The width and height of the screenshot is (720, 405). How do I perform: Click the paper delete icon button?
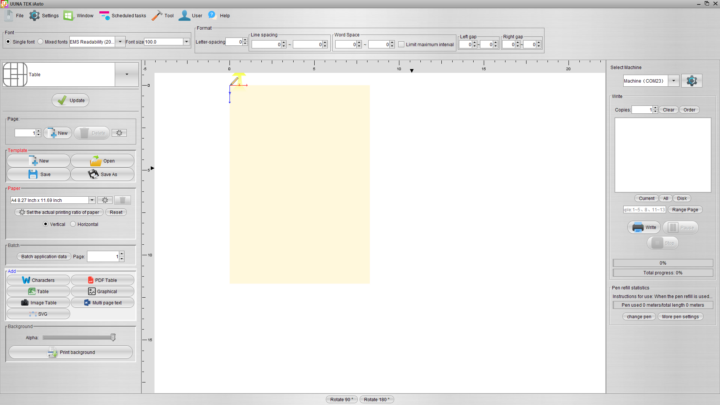[x=123, y=200]
